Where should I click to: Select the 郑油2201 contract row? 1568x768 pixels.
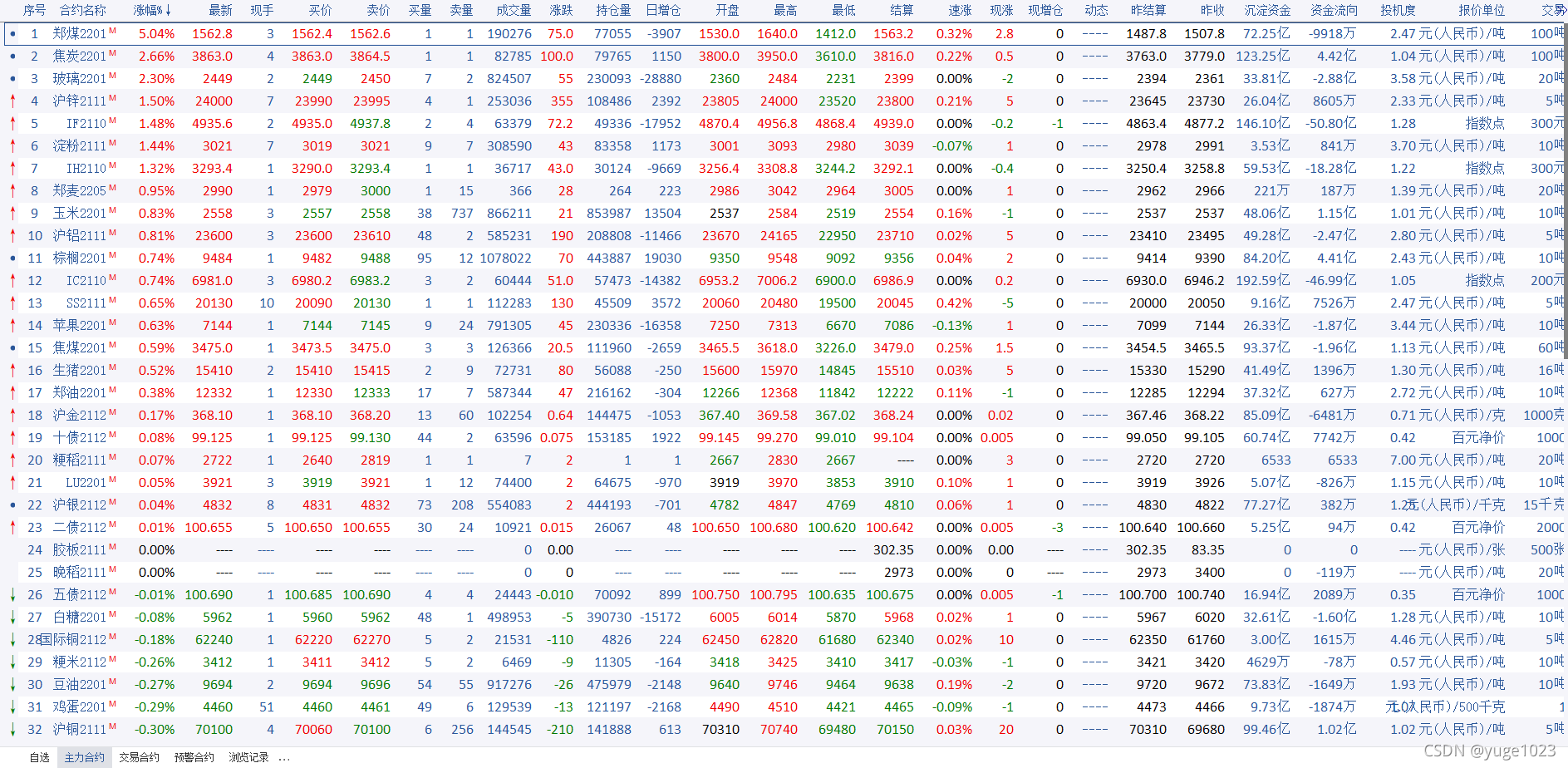[784, 393]
